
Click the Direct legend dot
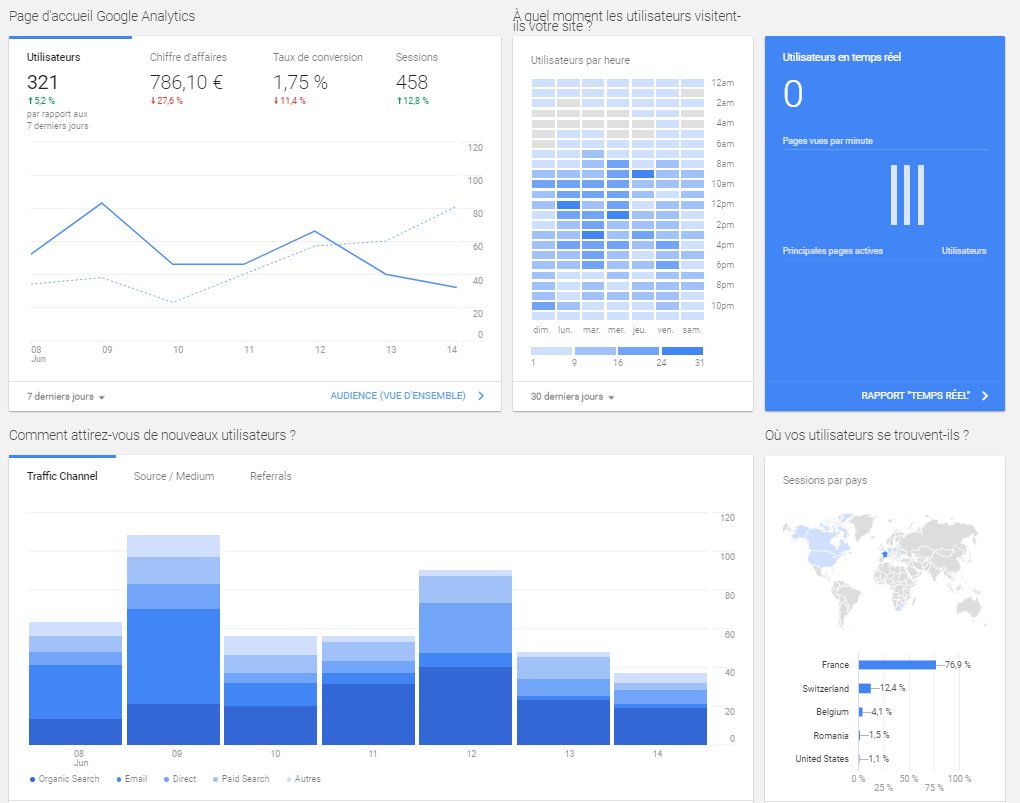point(167,780)
